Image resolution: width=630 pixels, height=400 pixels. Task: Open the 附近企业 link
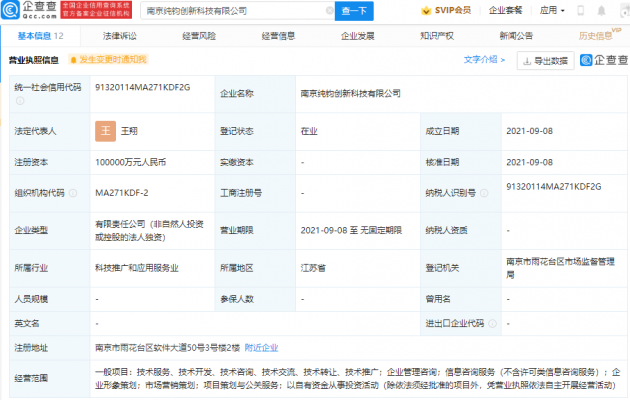coord(261,347)
